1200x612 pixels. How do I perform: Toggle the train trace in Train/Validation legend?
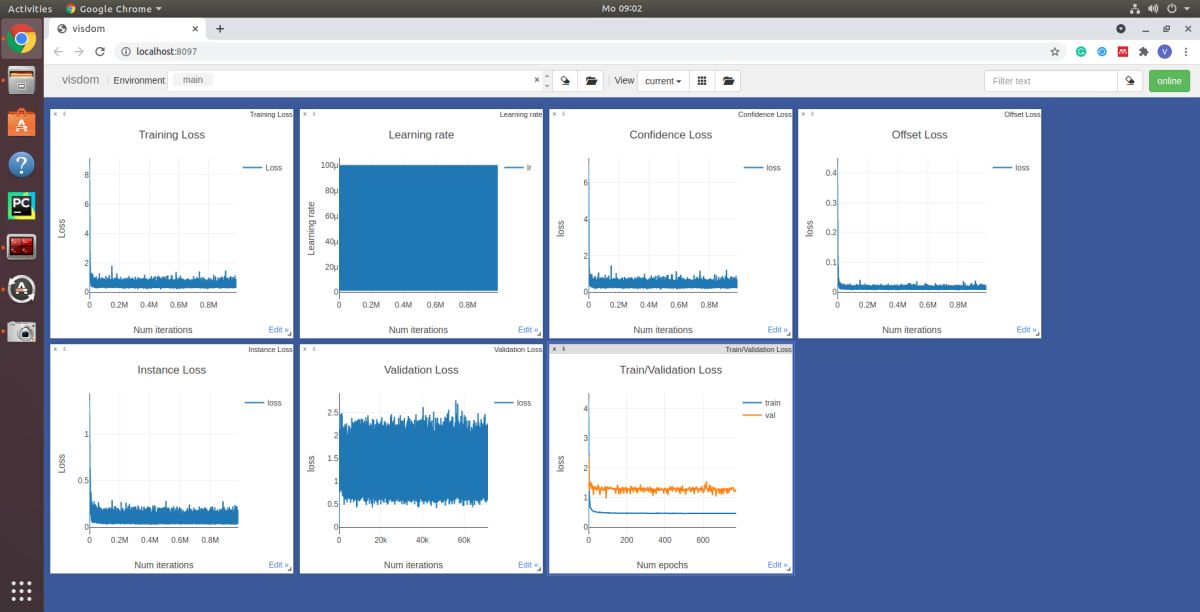coord(762,403)
